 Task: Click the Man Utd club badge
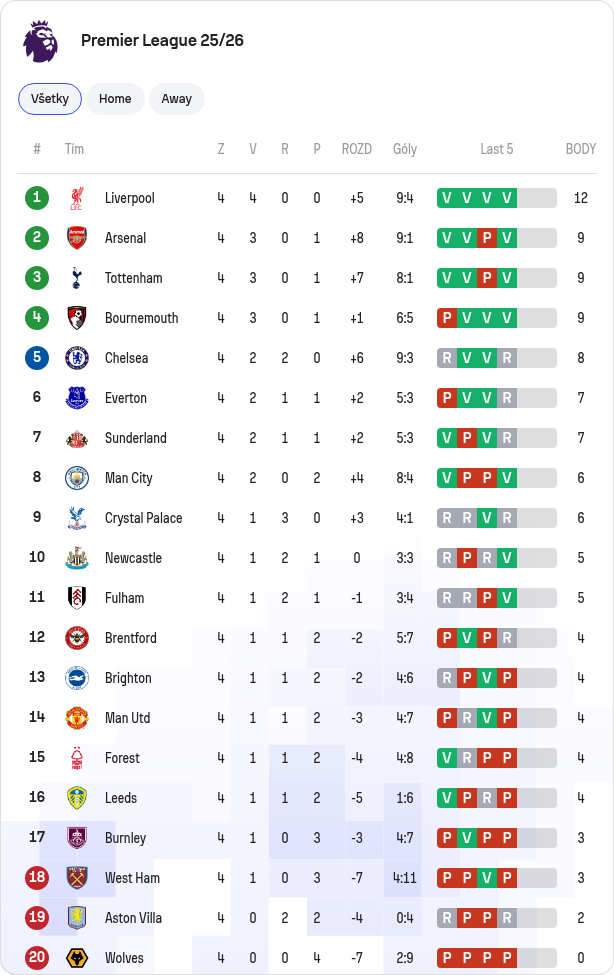coord(77,718)
